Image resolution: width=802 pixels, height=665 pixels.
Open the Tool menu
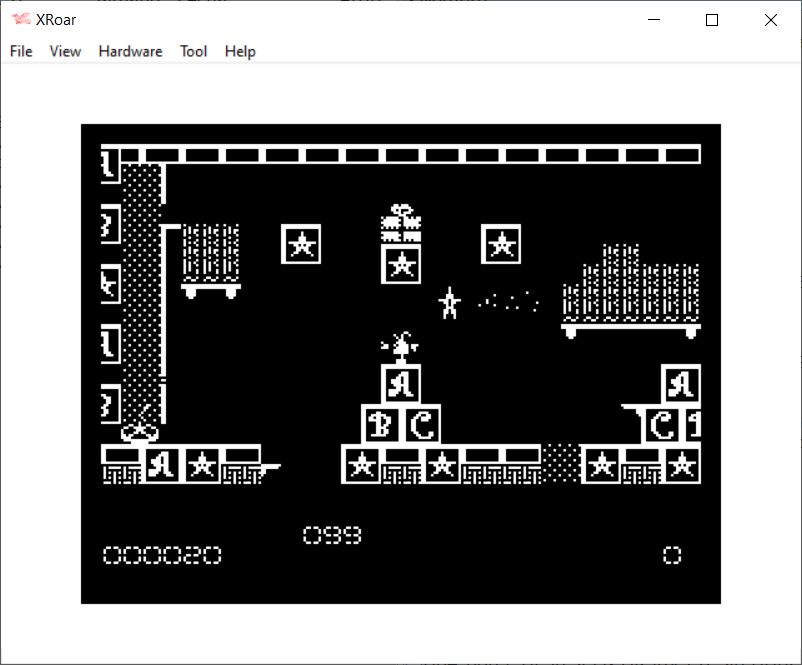click(193, 51)
